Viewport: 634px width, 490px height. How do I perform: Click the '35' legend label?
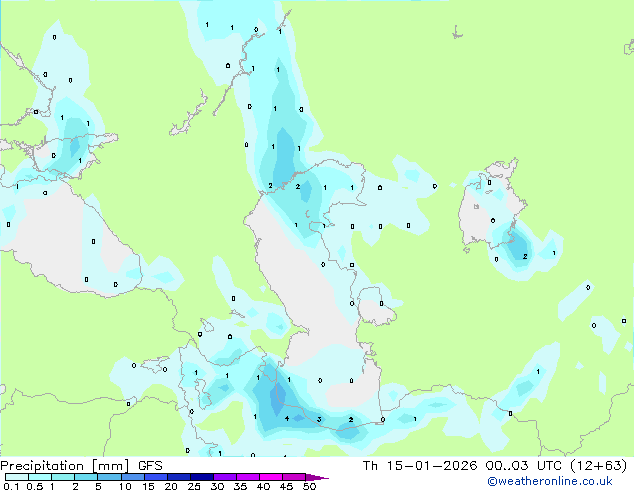pyautogui.click(x=240, y=486)
